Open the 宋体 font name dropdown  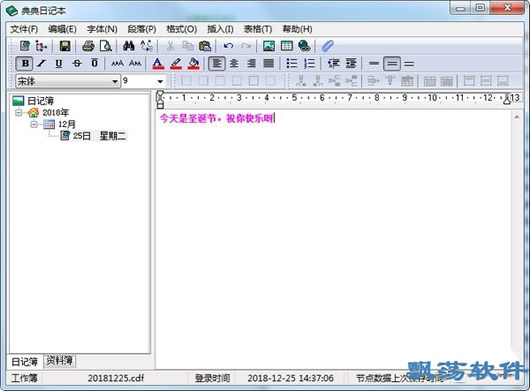115,81
